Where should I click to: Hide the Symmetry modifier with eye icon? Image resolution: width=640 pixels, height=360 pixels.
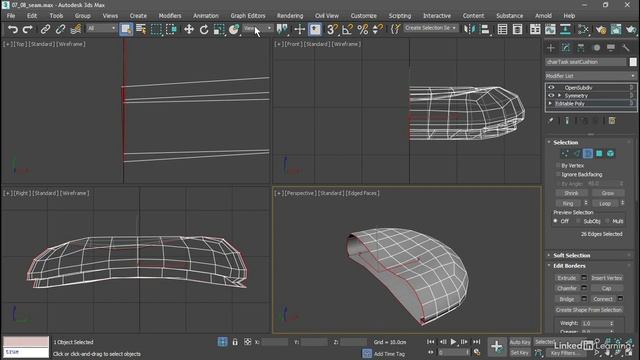551,96
